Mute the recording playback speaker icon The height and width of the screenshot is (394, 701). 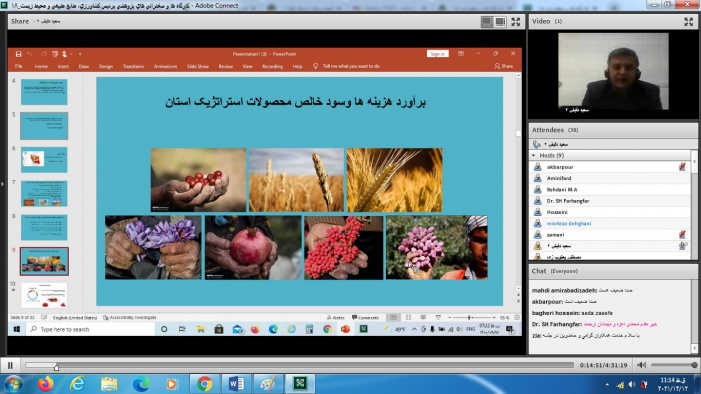(x=642, y=365)
